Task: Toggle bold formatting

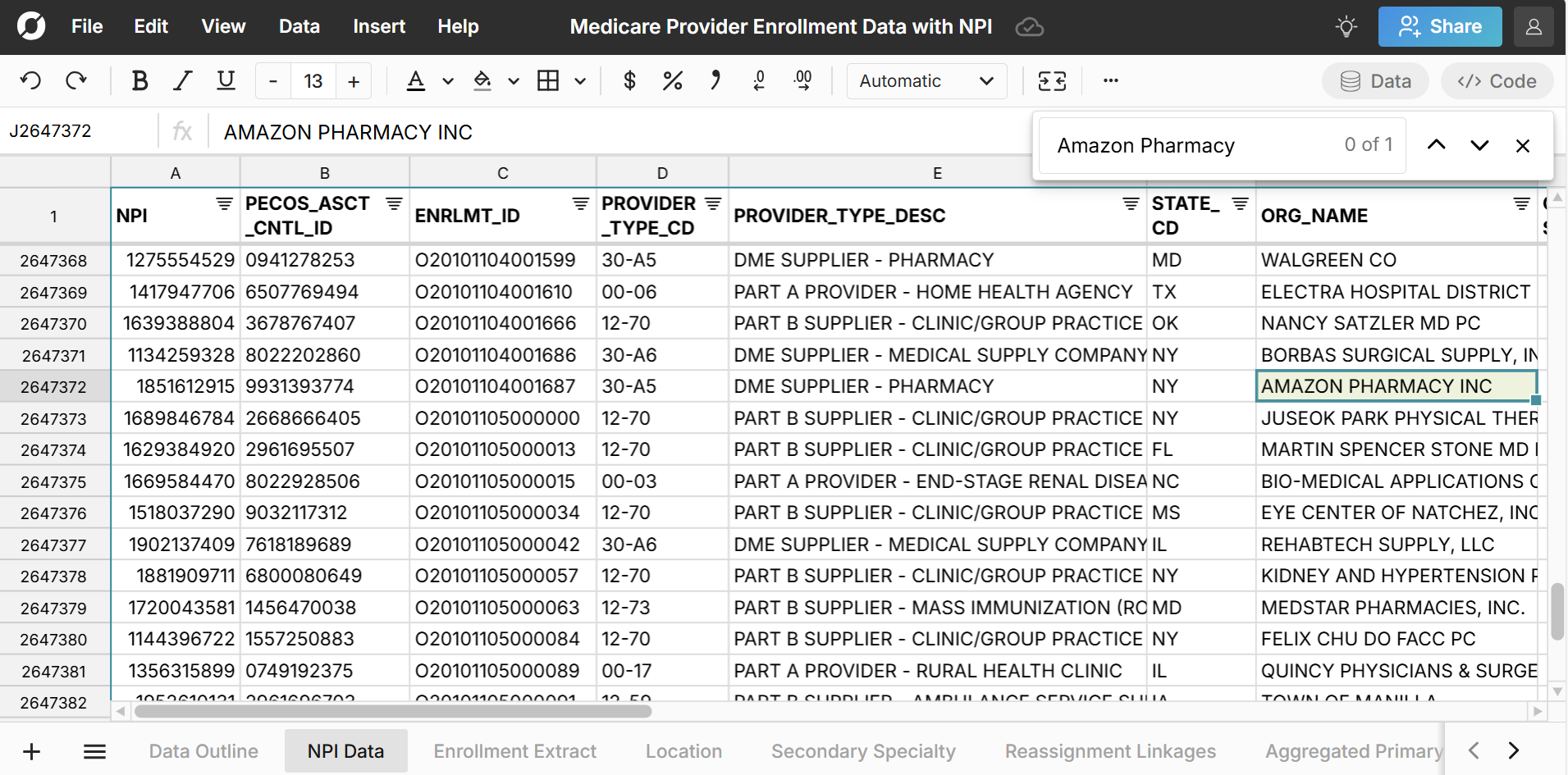Action: [x=139, y=80]
